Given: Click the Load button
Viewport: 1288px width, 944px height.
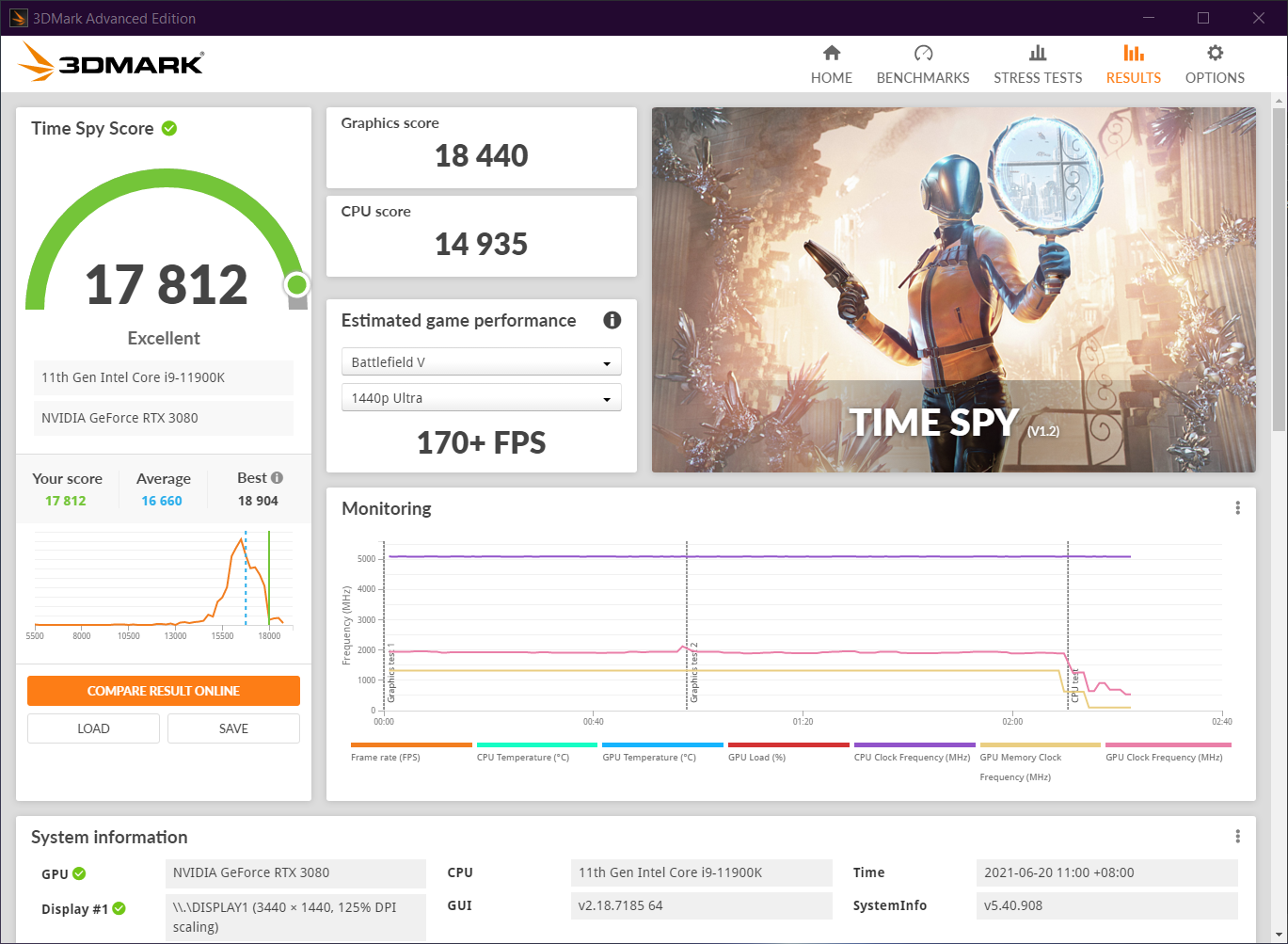Looking at the screenshot, I should [93, 728].
